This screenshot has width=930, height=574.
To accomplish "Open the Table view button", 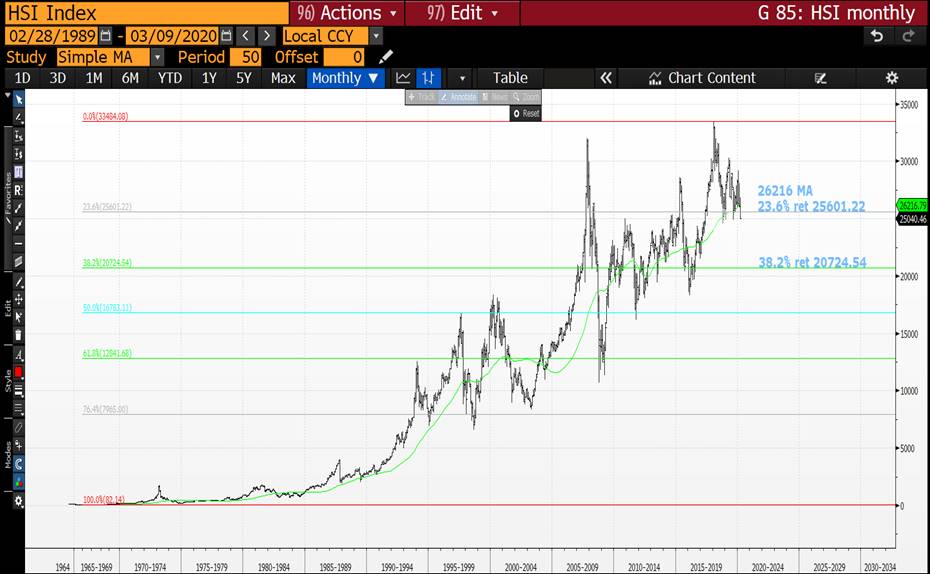I will pos(510,78).
